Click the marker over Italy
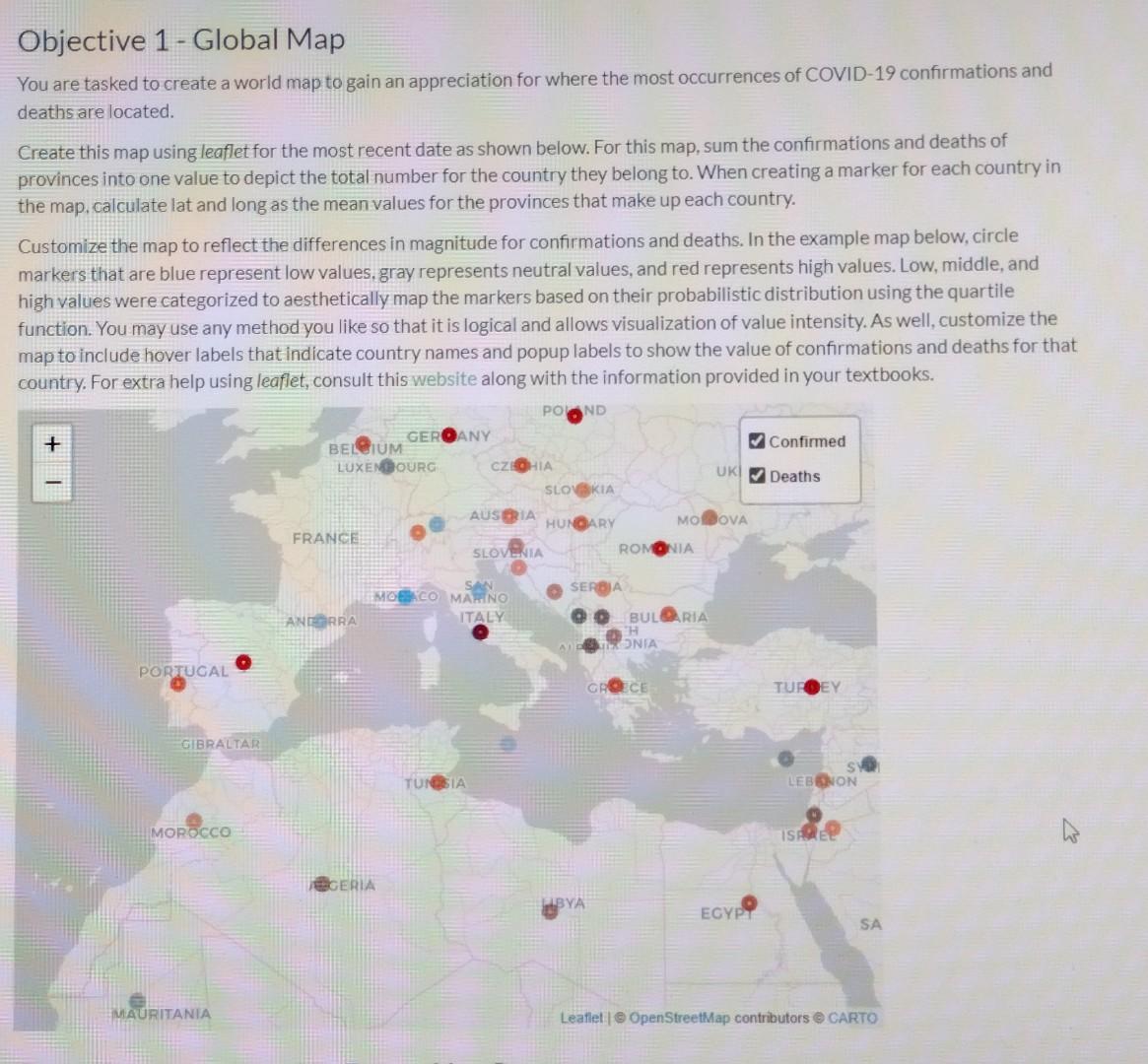 pyautogui.click(x=480, y=633)
